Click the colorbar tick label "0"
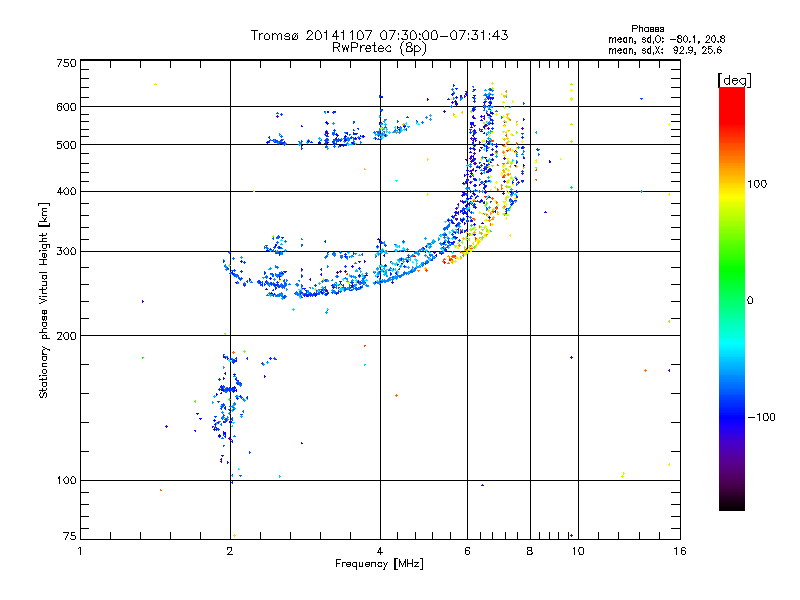The height and width of the screenshot is (600, 800). 750,301
